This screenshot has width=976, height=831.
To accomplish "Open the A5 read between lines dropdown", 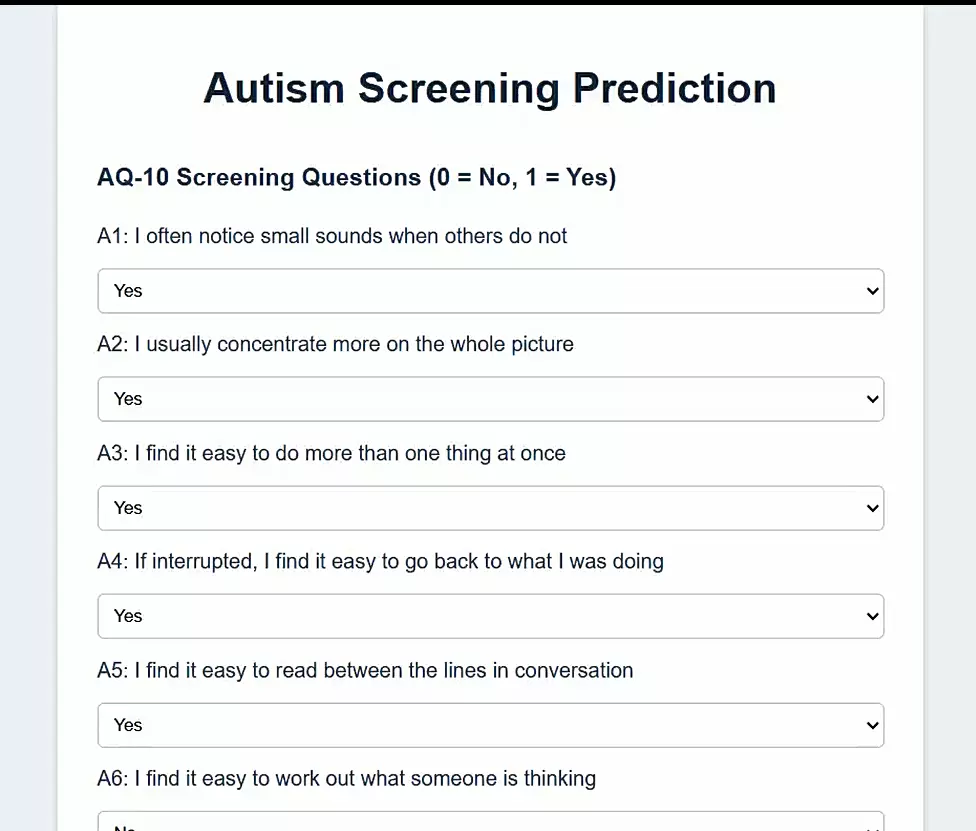I will coord(490,725).
